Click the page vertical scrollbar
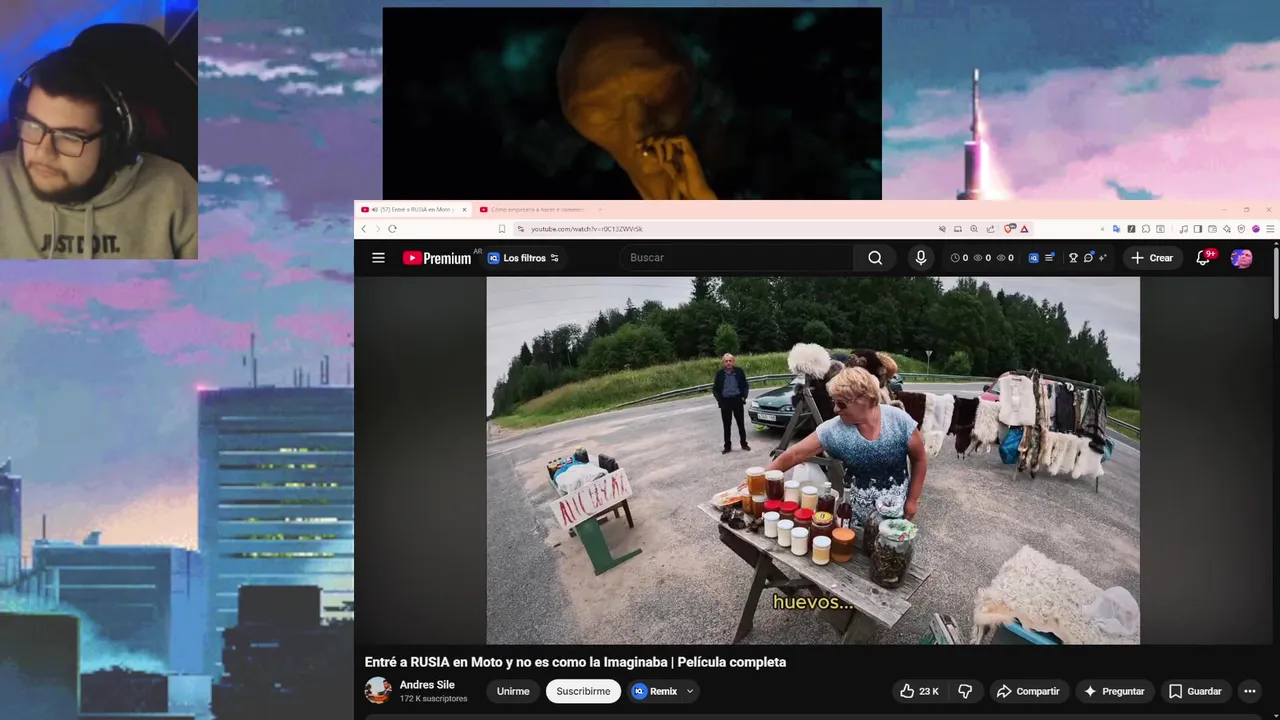Viewport: 1280px width, 720px height. (1276, 283)
